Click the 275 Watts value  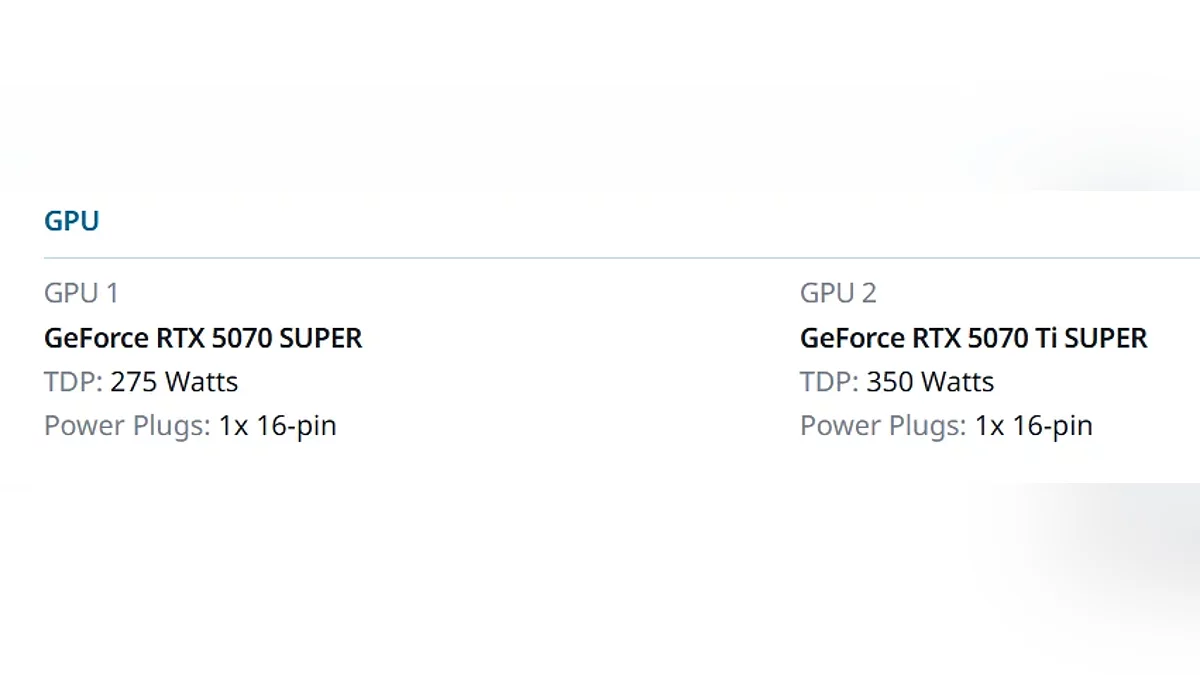point(174,382)
